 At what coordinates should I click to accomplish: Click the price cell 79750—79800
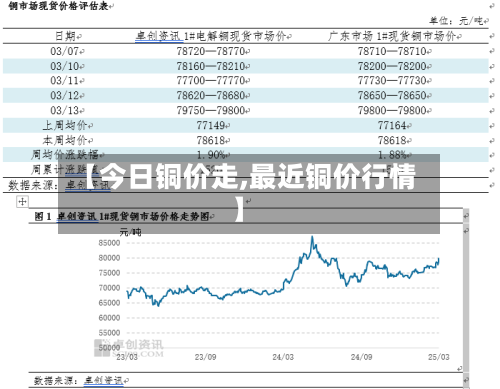tap(211, 110)
